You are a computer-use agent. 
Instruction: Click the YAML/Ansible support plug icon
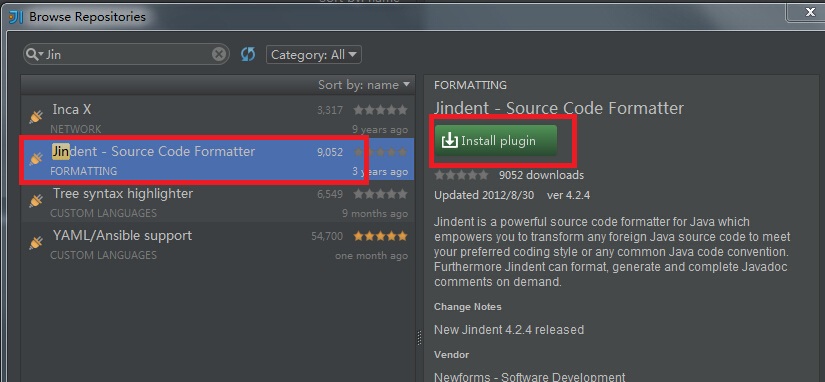36,243
